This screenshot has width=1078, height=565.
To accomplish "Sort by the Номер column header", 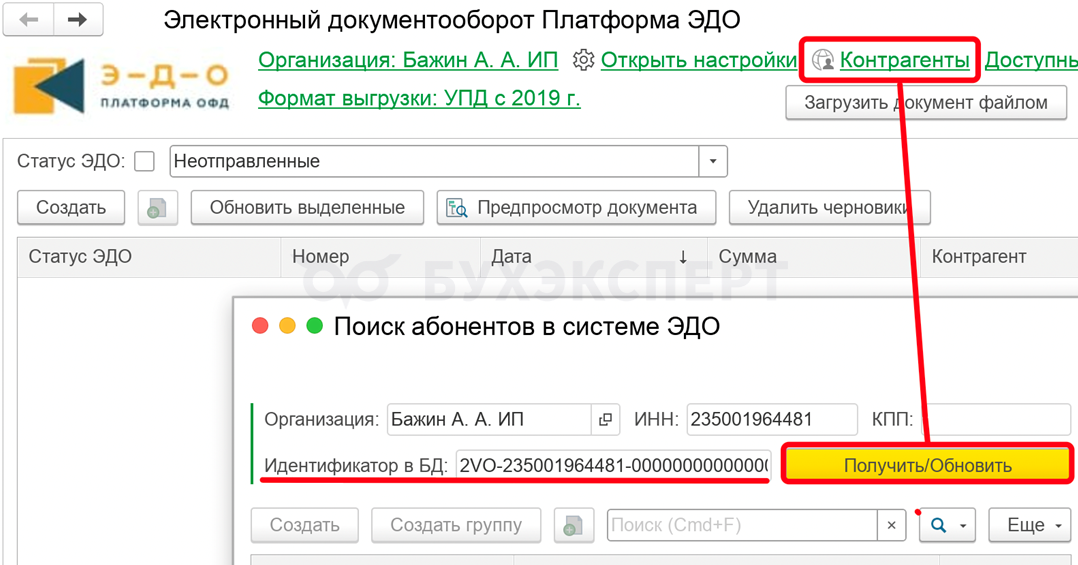I will point(380,257).
